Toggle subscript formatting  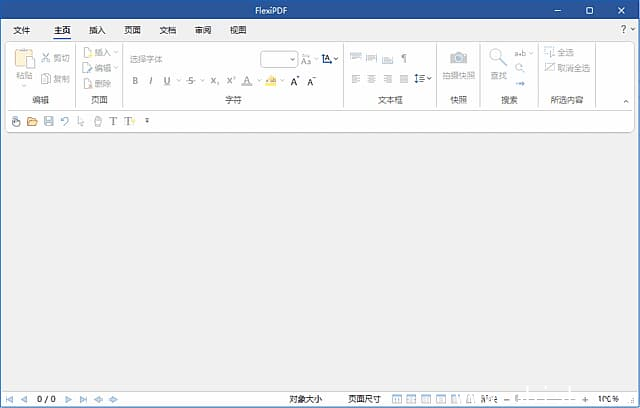pyautogui.click(x=215, y=81)
